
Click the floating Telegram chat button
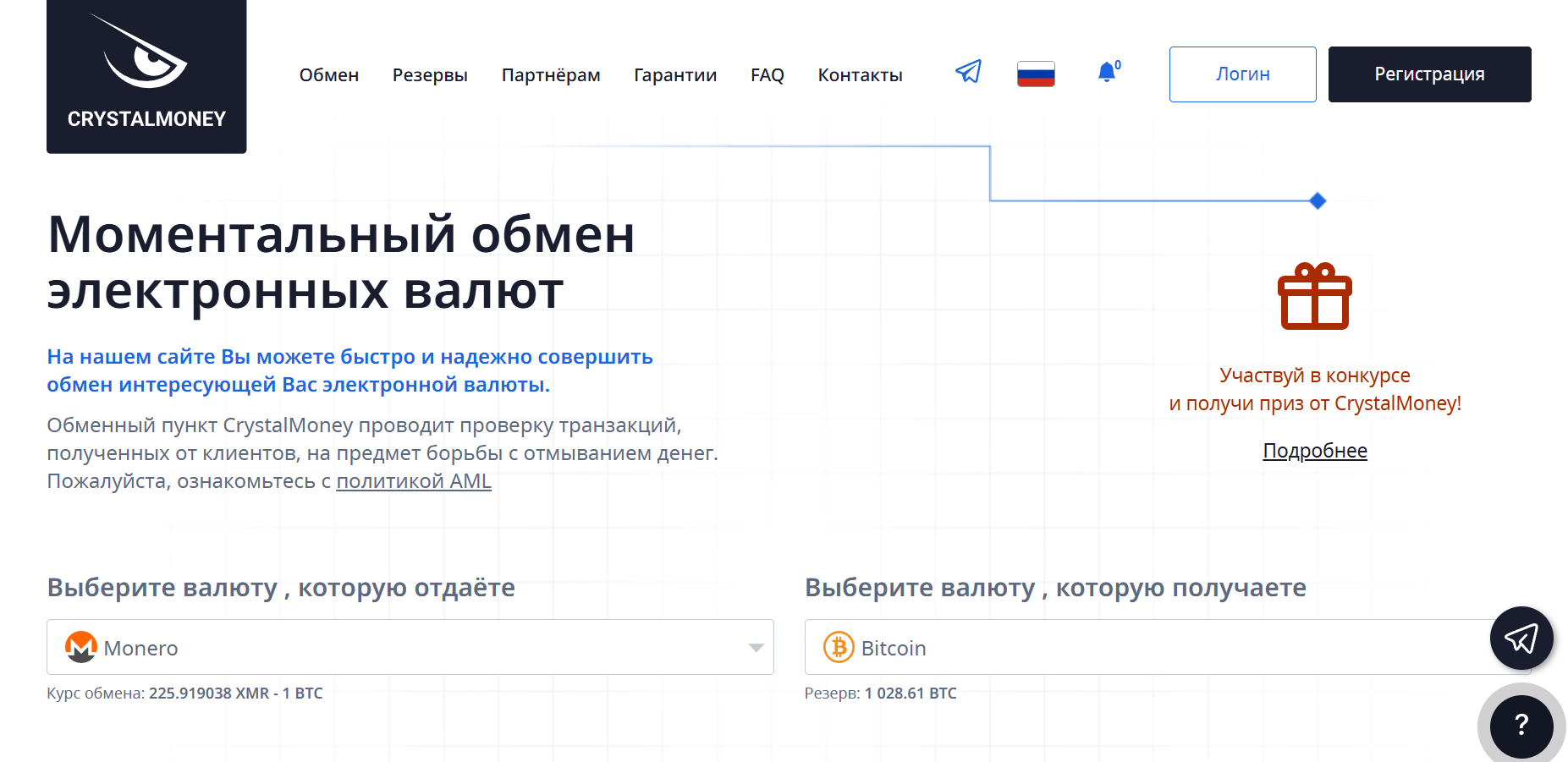pyautogui.click(x=1521, y=639)
